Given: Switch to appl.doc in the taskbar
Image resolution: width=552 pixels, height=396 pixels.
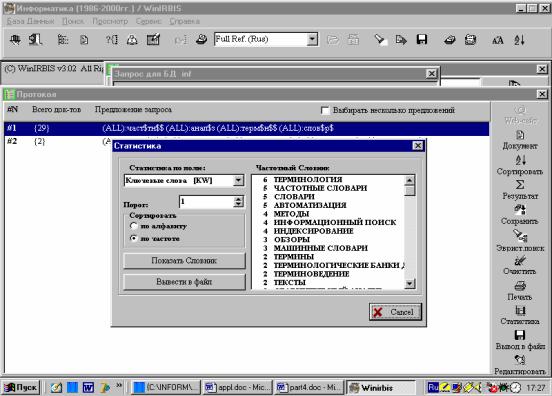Looking at the screenshot, I should click(238, 388).
